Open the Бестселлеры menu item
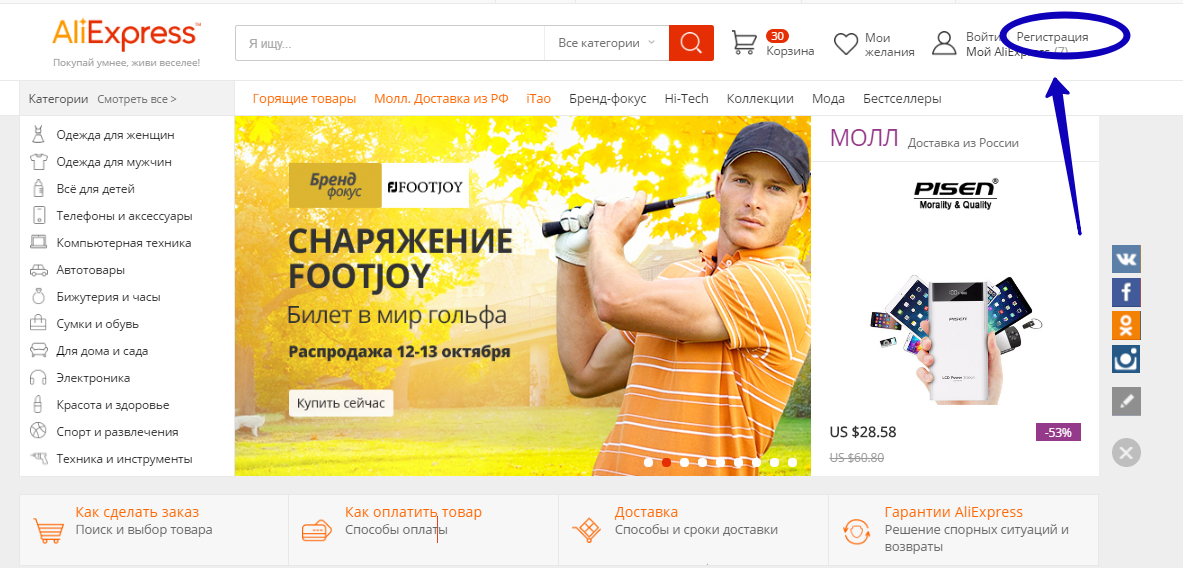This screenshot has height=568, width=1183. click(902, 99)
